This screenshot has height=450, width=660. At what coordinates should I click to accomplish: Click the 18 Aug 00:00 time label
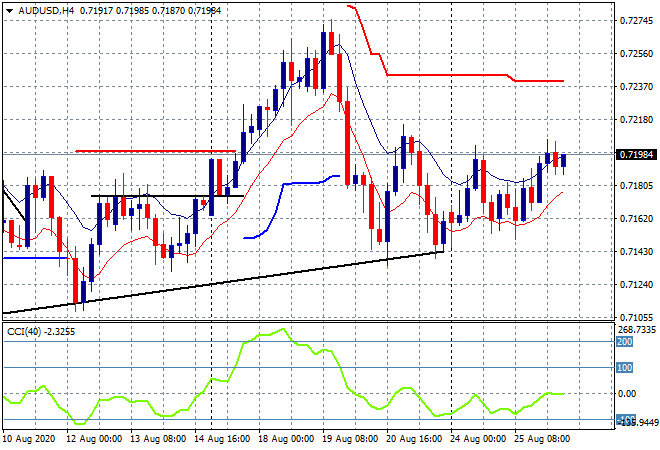pos(286,439)
